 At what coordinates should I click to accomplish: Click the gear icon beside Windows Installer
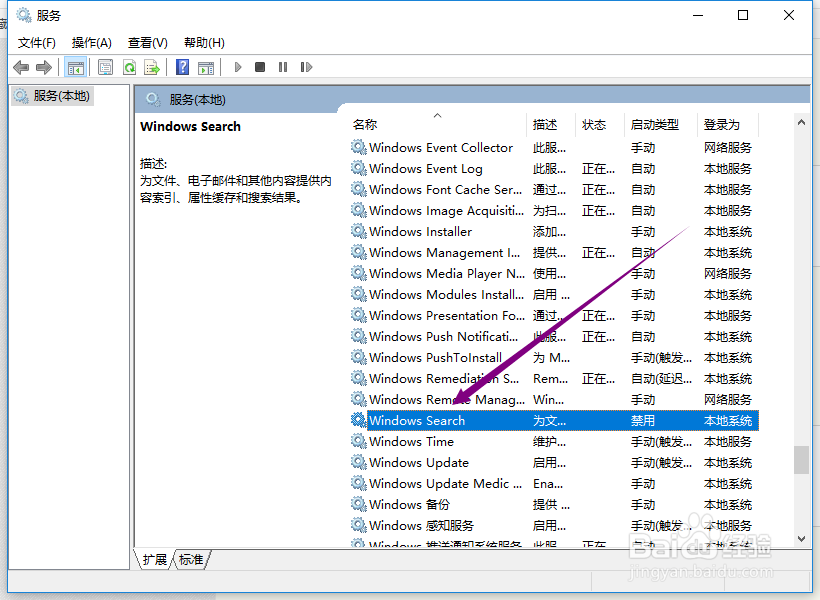coord(358,231)
